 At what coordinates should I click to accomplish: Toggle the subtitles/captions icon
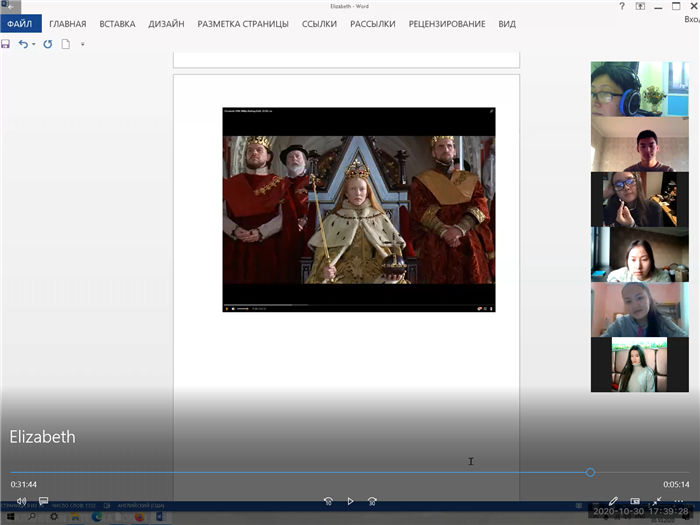pos(43,501)
